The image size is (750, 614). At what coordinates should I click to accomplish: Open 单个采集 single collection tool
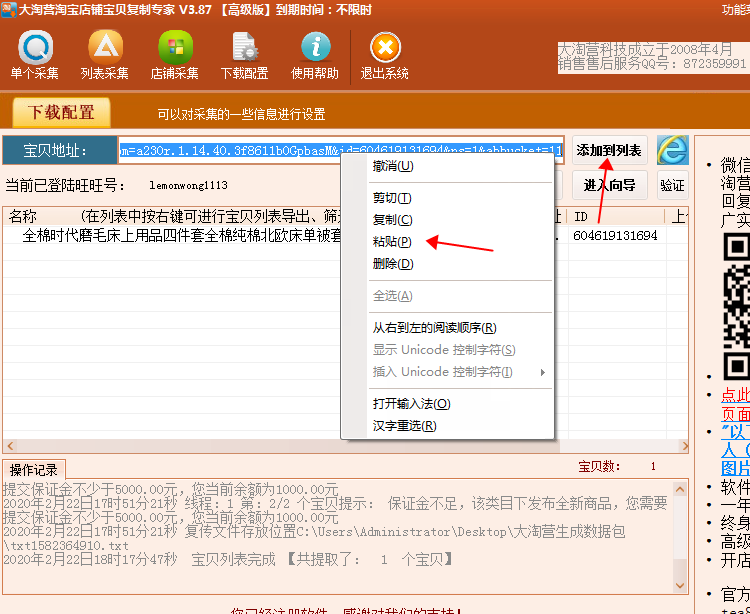pyautogui.click(x=35, y=55)
